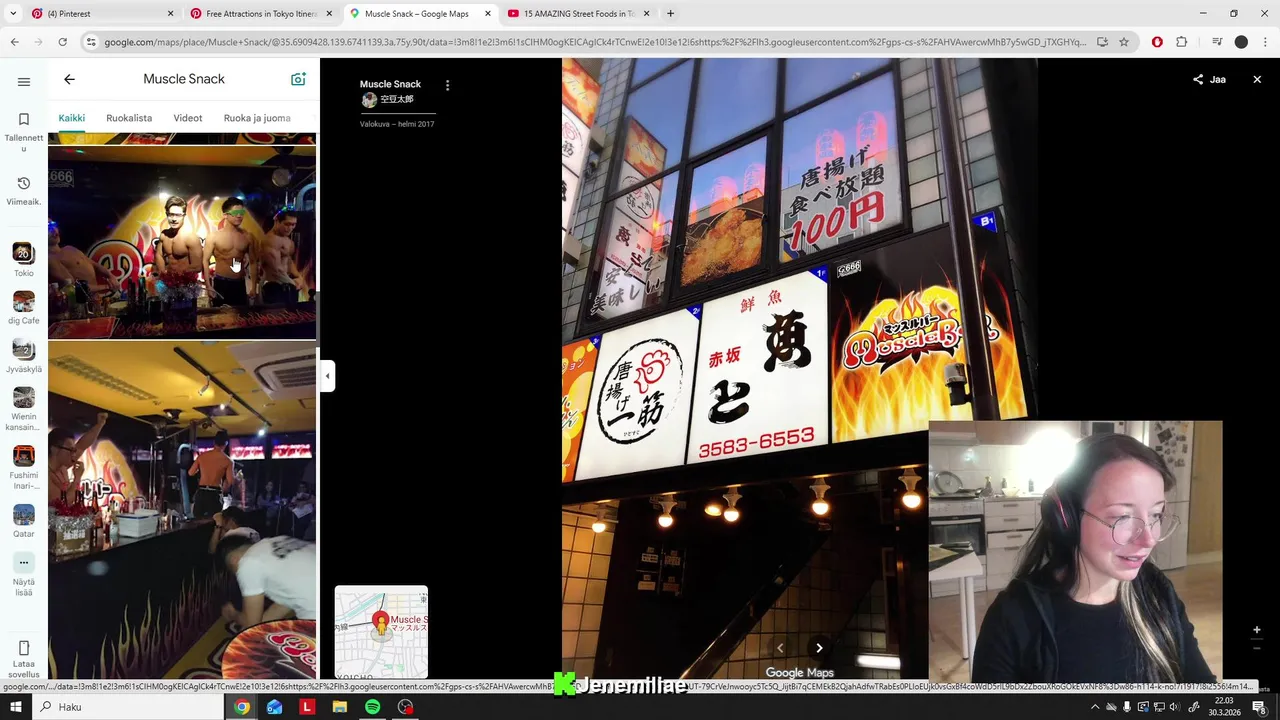The height and width of the screenshot is (720, 1280).
Task: Open the Qatar recent item
Action: [x=24, y=520]
